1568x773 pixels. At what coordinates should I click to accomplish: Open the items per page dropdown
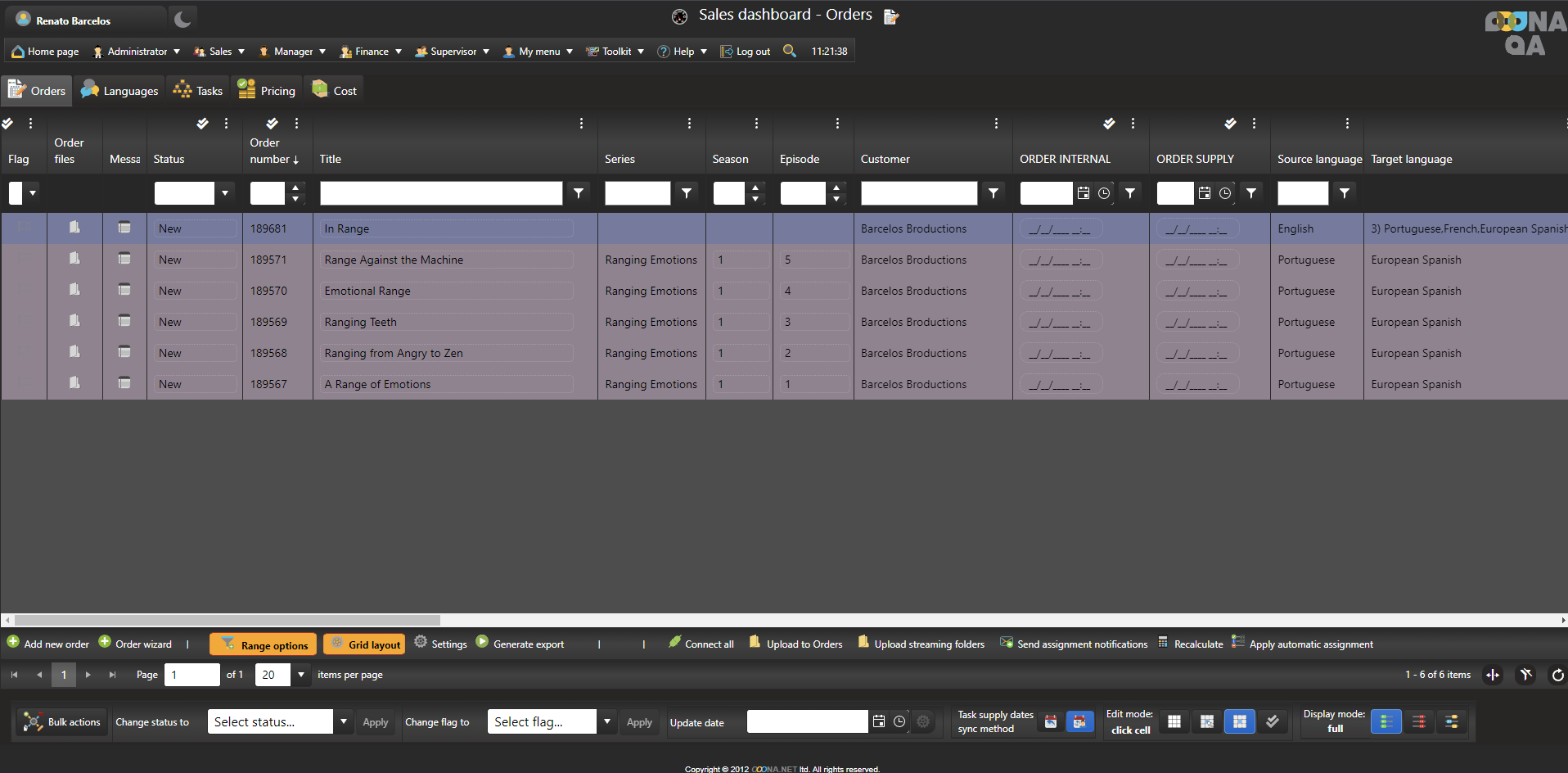coord(301,675)
